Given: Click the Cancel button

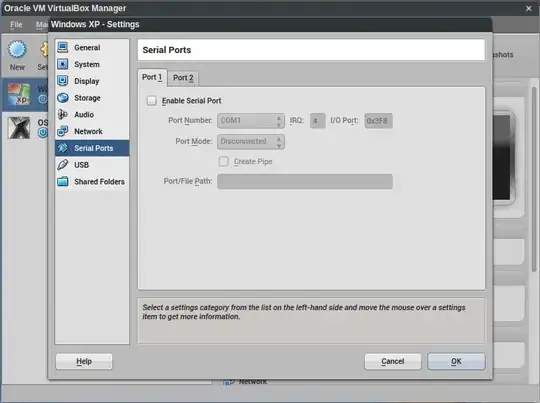Looking at the screenshot, I should 393,361.
